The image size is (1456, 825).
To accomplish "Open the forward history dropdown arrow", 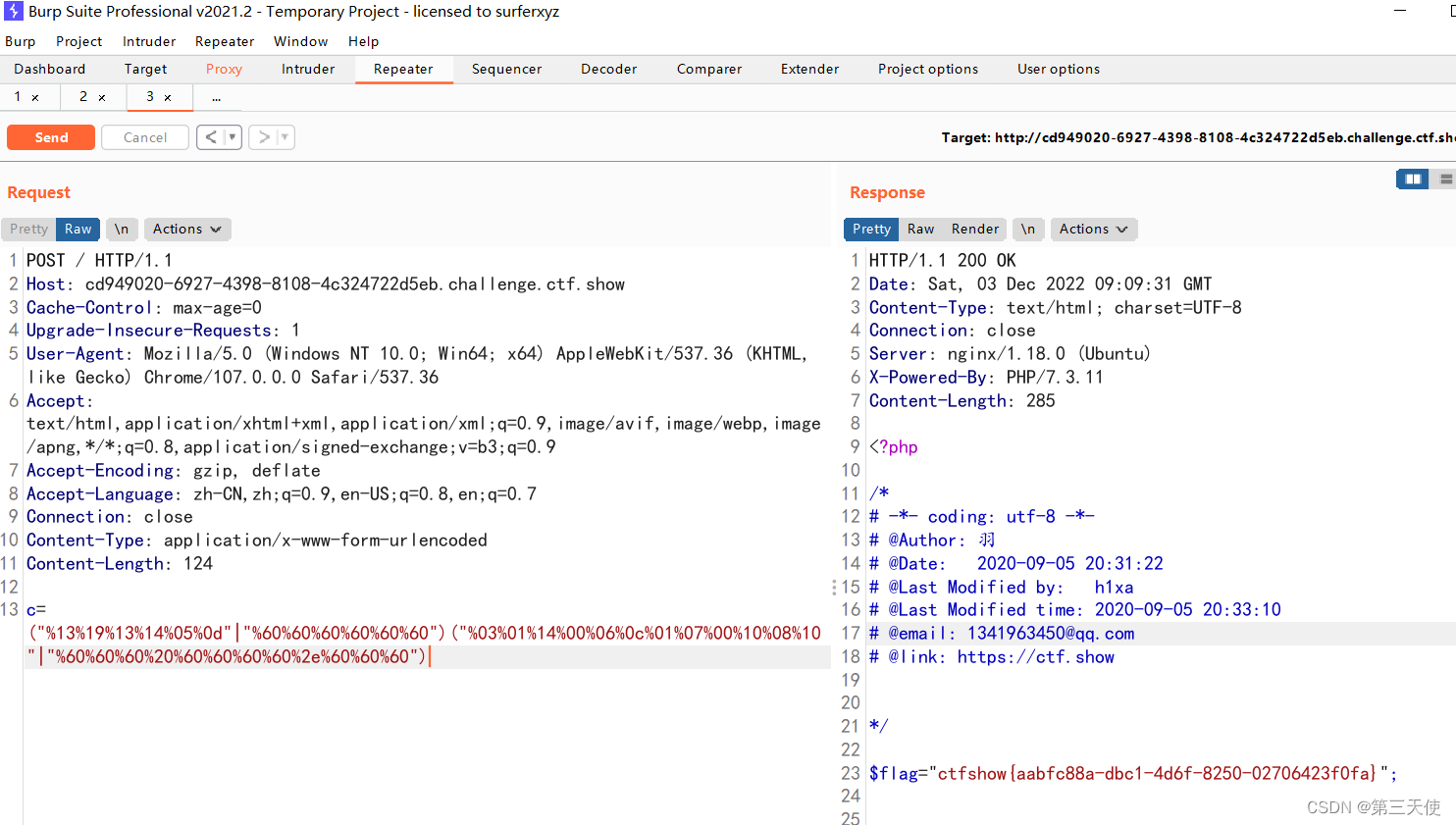I will pyautogui.click(x=286, y=137).
